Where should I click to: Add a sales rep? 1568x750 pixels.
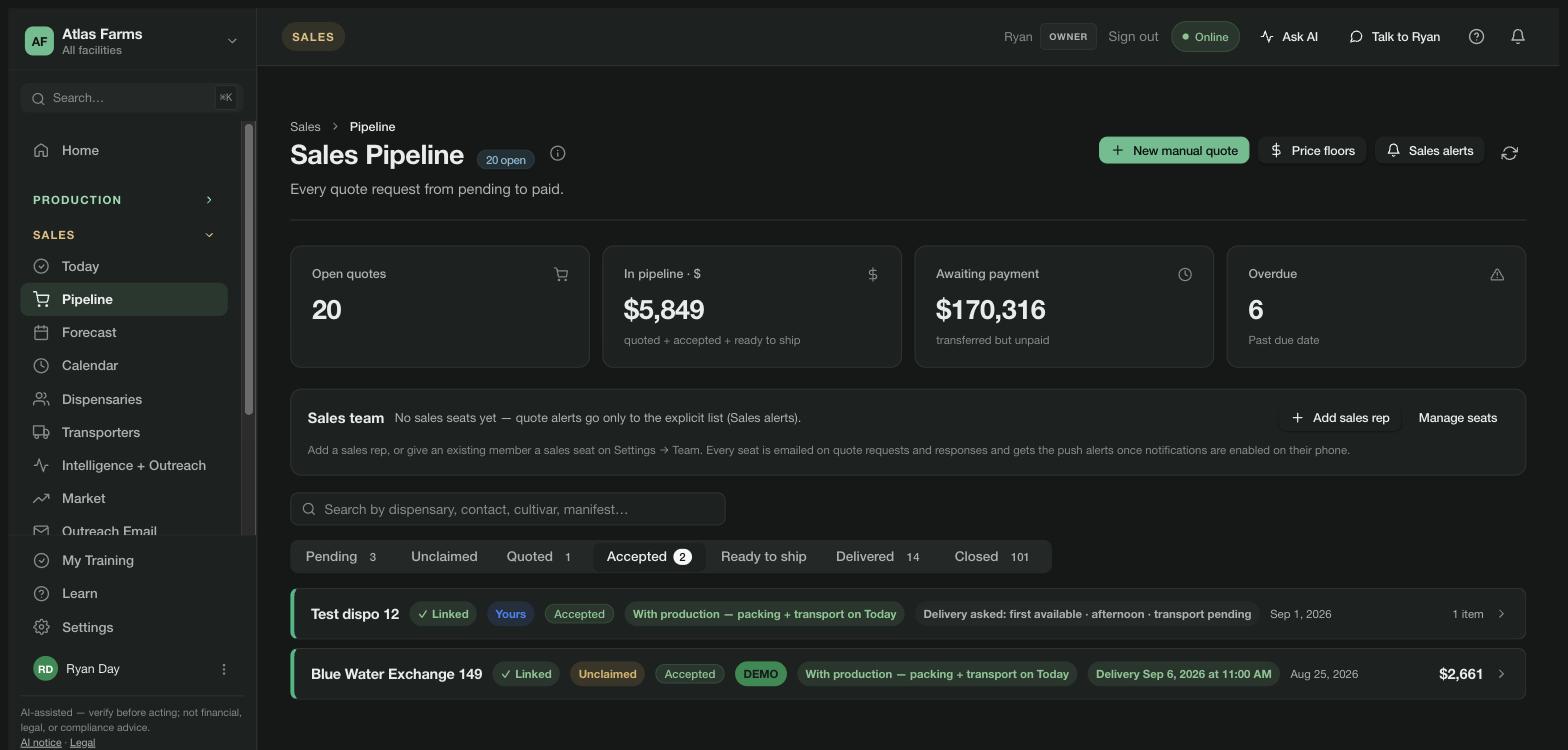[1341, 418]
